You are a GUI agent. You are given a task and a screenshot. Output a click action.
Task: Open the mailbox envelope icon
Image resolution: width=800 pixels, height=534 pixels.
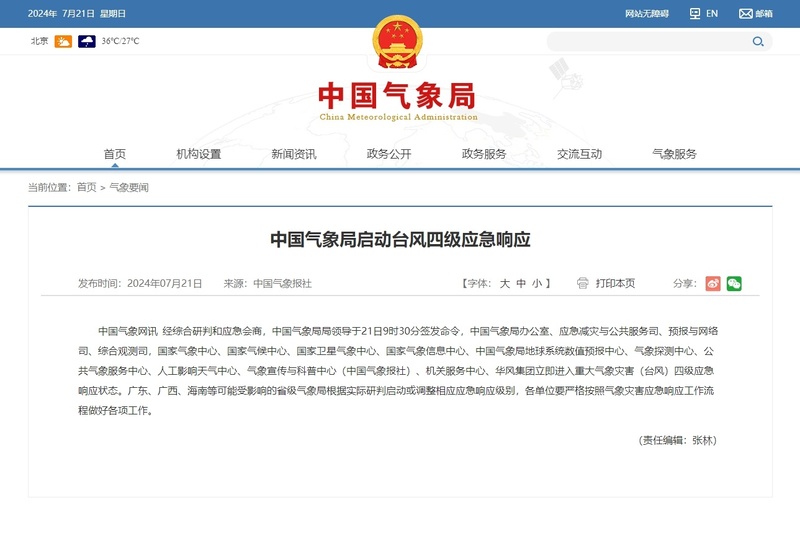coord(745,14)
